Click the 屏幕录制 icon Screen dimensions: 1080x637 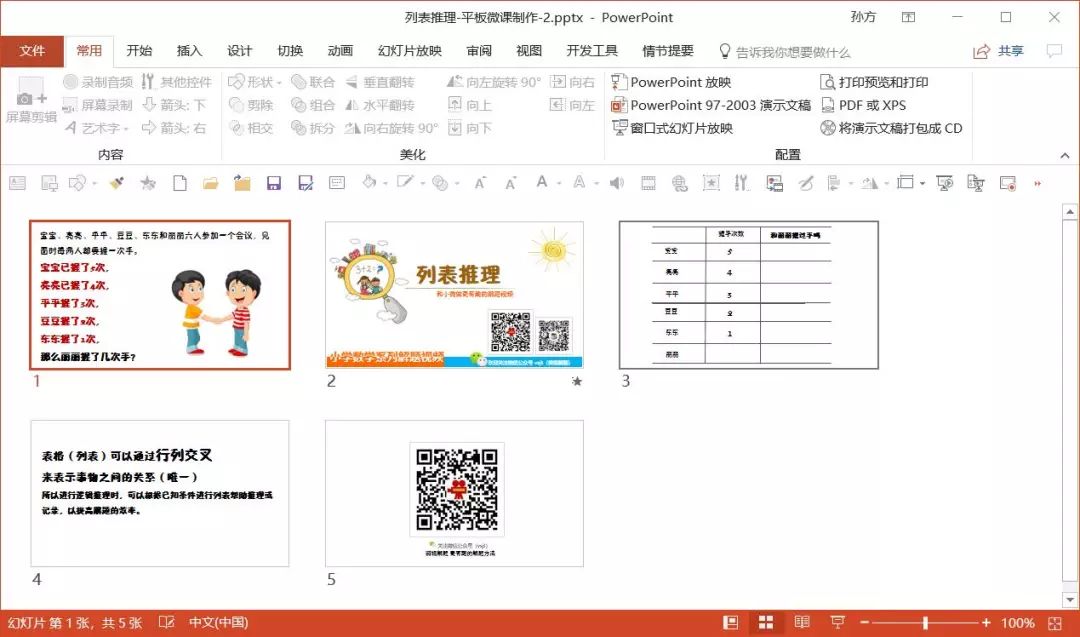pos(70,105)
